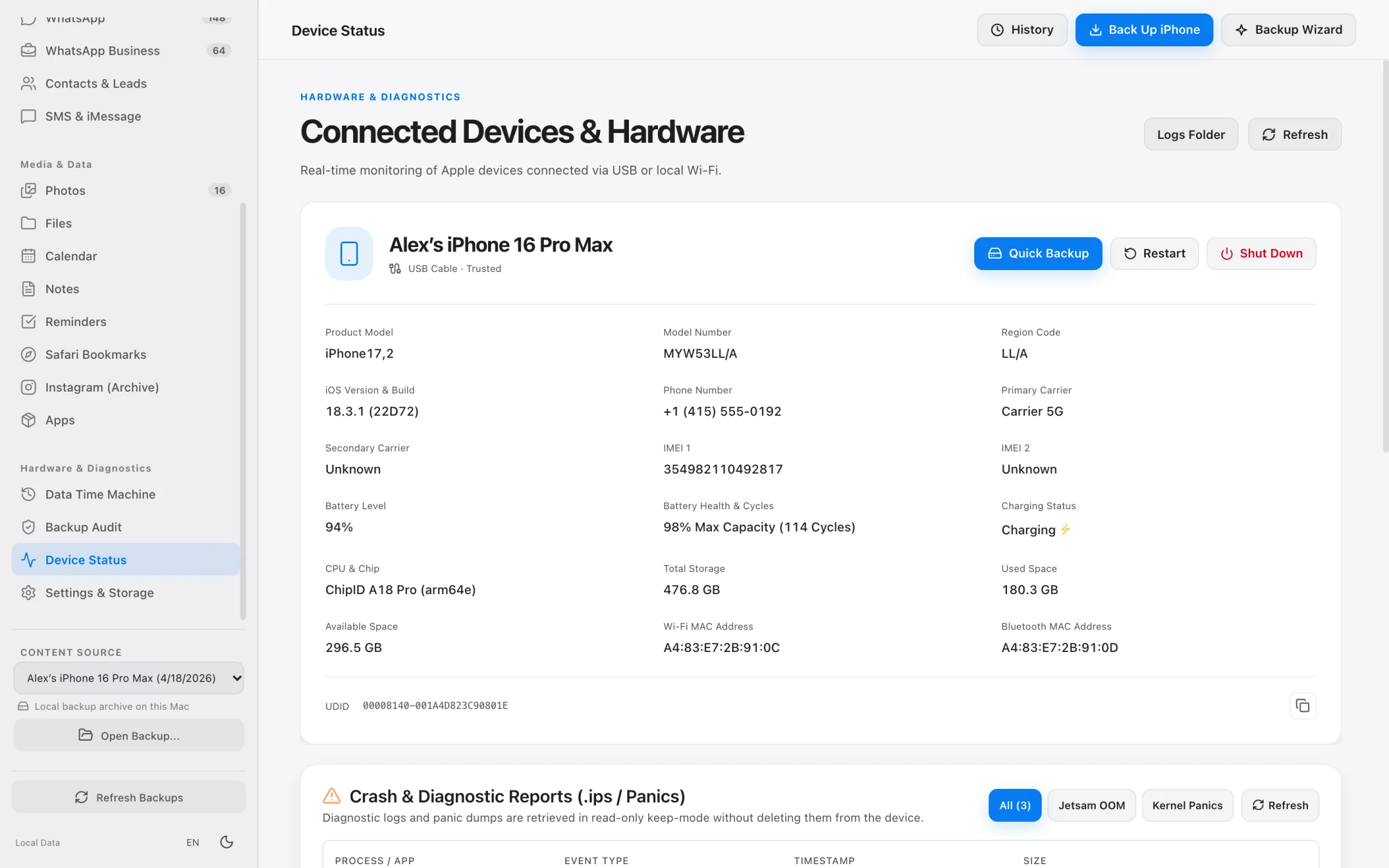1389x868 pixels.
Task: Click Back Up iPhone button
Action: click(1144, 30)
